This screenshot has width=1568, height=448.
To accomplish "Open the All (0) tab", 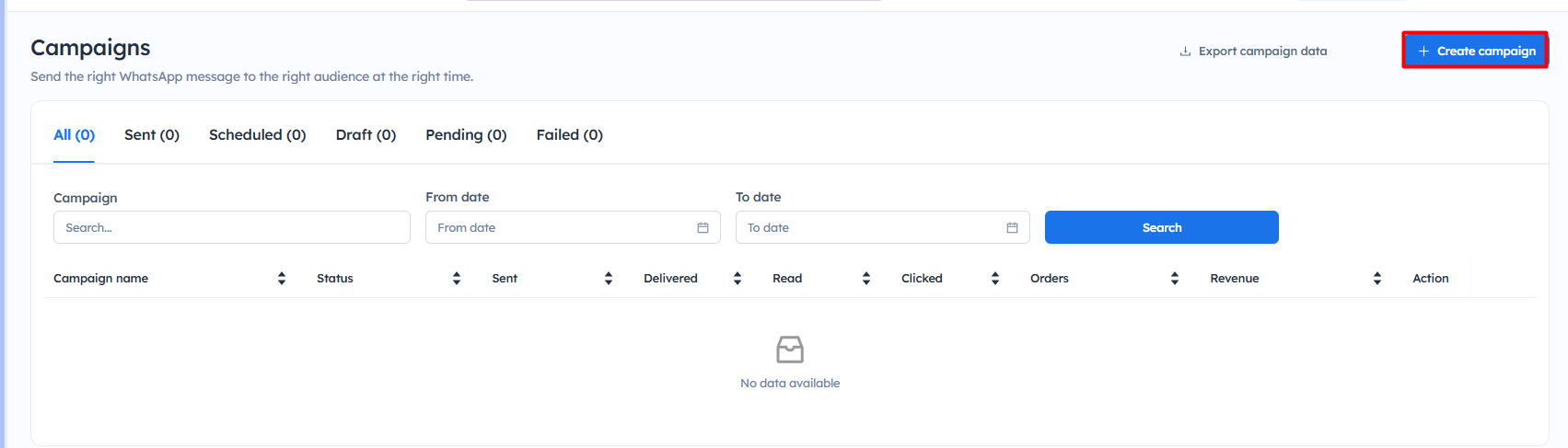I will (74, 135).
